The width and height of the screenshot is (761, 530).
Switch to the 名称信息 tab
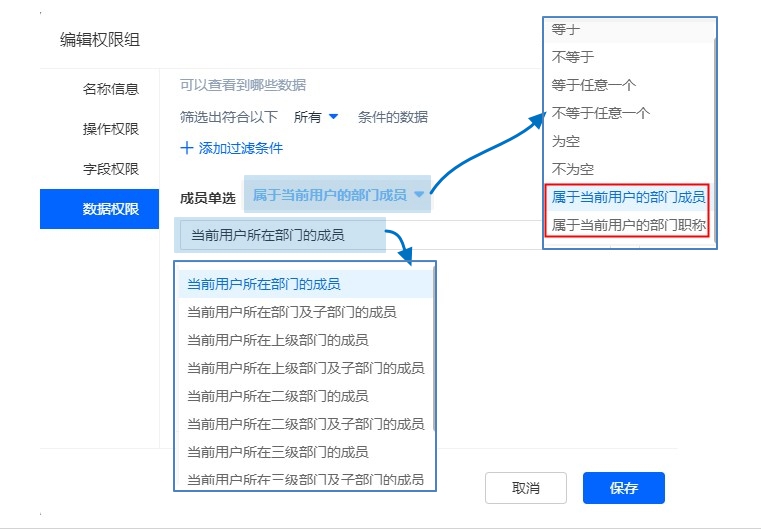click(x=110, y=89)
